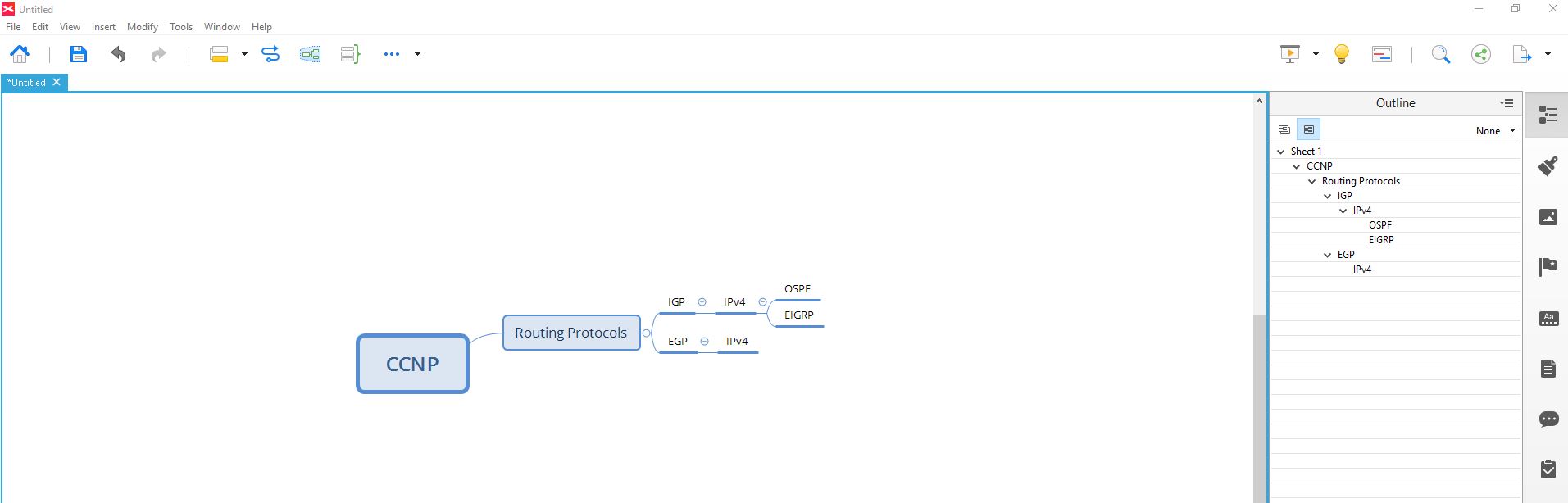The image size is (1568, 503).
Task: Open the Modify menu
Action: pos(143,27)
